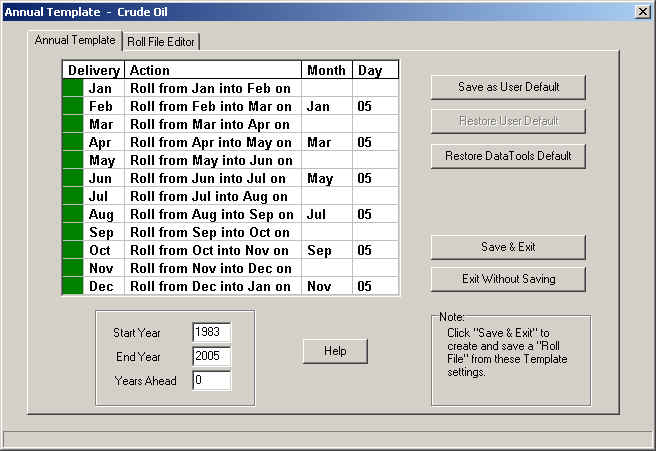This screenshot has width=656, height=451.
Task: Click the End Year input field
Action: pos(212,356)
